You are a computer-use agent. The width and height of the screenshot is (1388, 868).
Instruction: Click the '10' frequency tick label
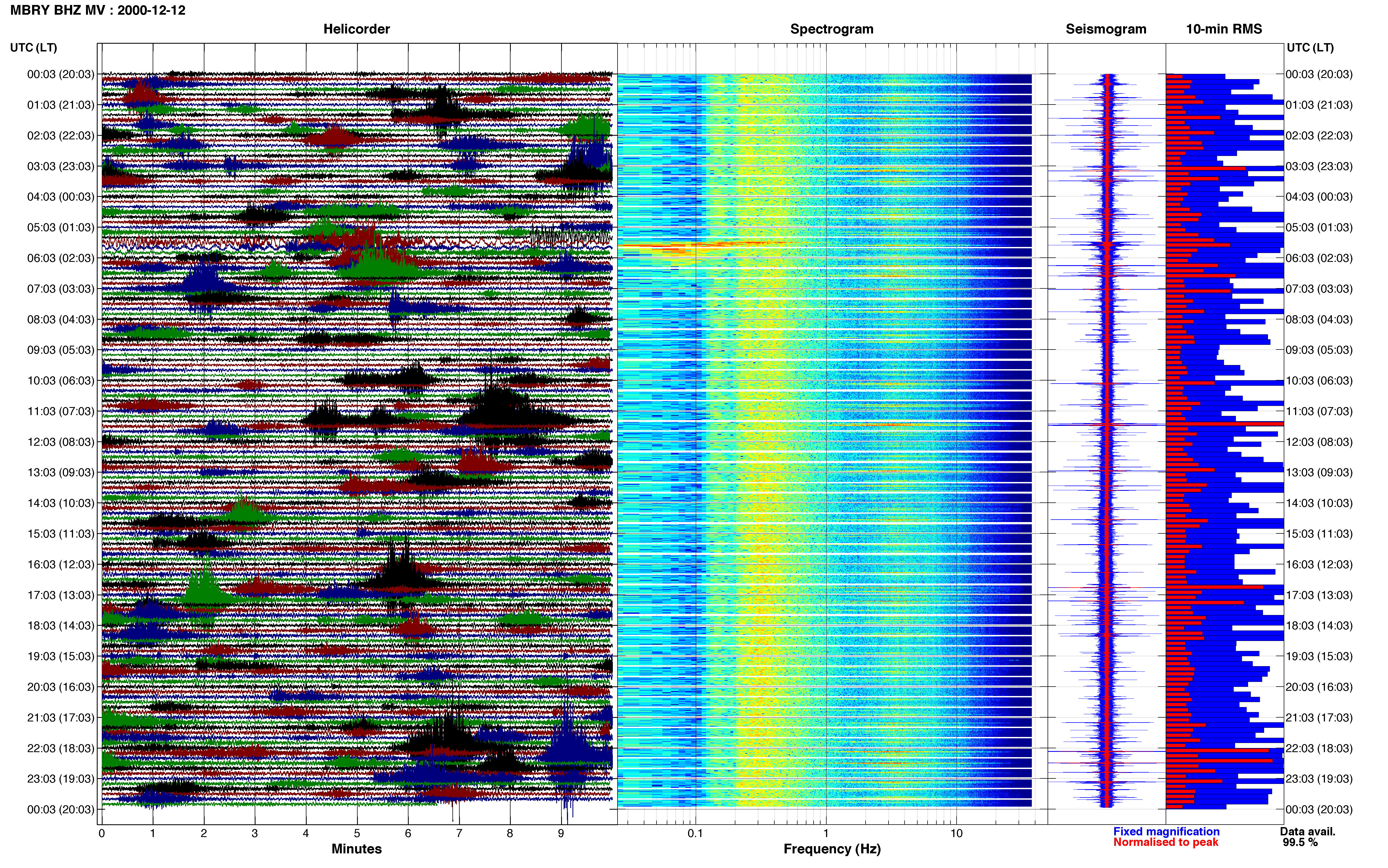(x=956, y=833)
